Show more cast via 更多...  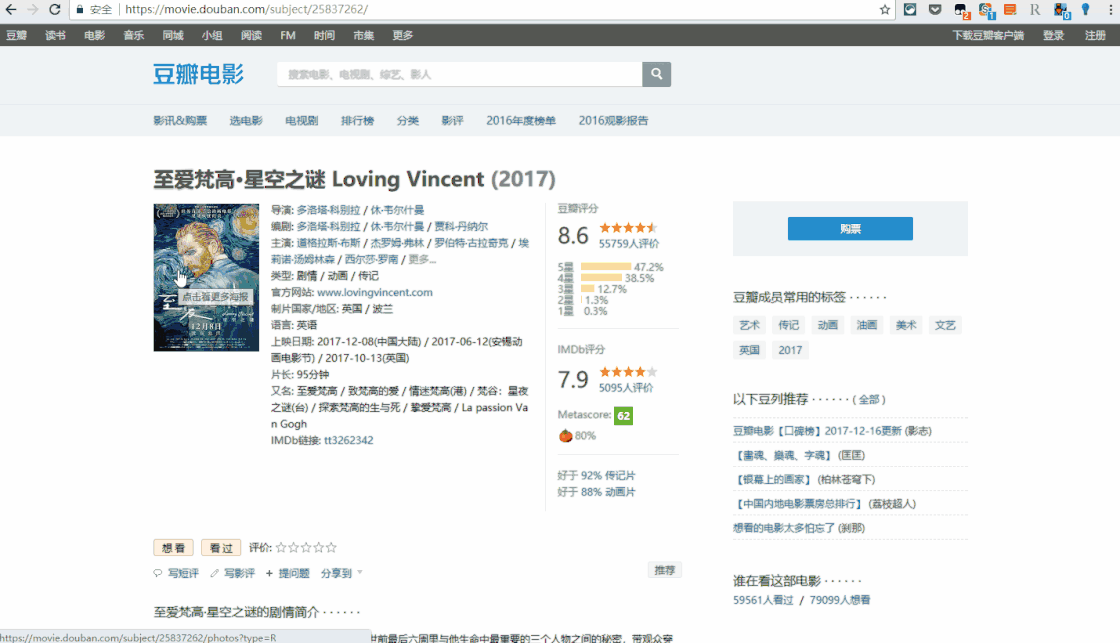tap(421, 259)
